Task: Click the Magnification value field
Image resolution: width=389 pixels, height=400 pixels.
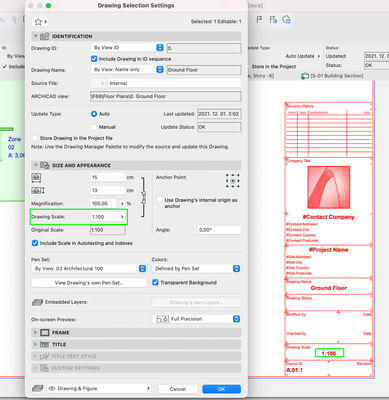Action: 104,204
